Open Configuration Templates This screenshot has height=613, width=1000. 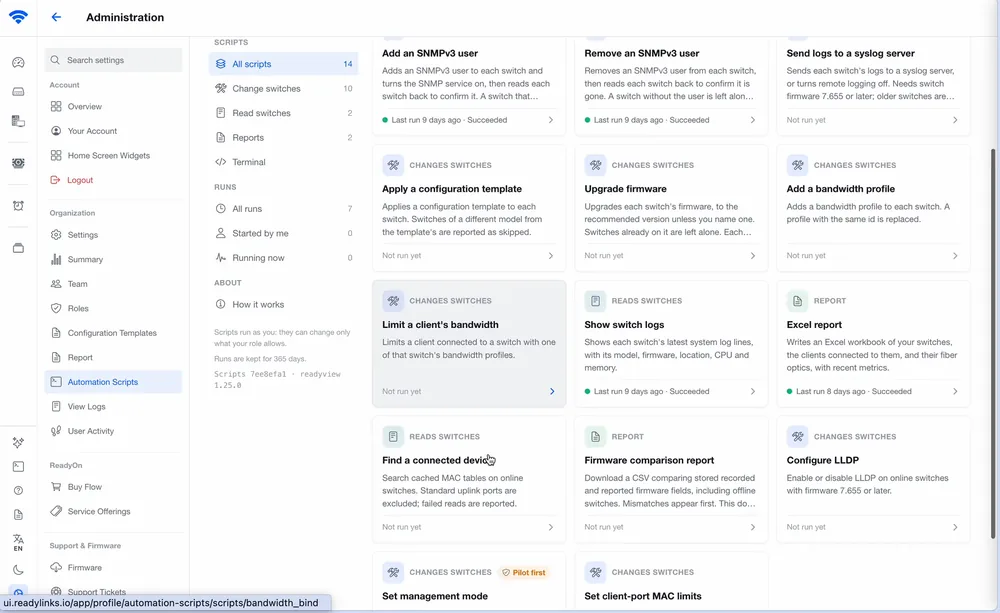coord(114,333)
